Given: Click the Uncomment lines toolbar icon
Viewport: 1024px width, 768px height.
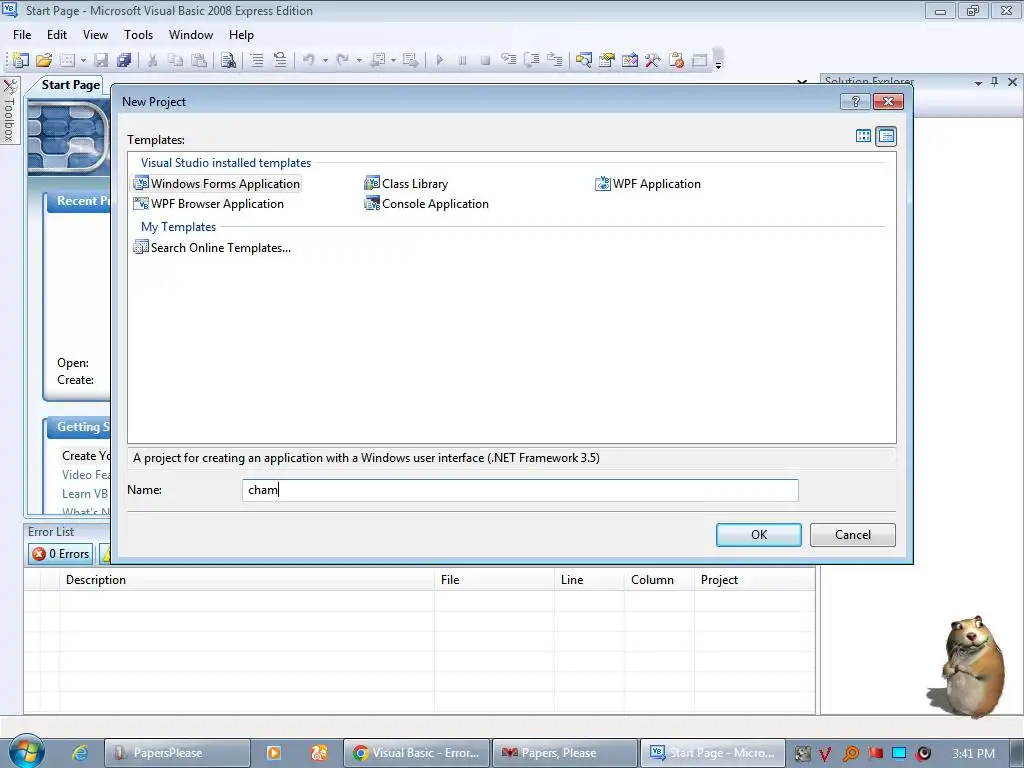Looking at the screenshot, I should point(280,60).
